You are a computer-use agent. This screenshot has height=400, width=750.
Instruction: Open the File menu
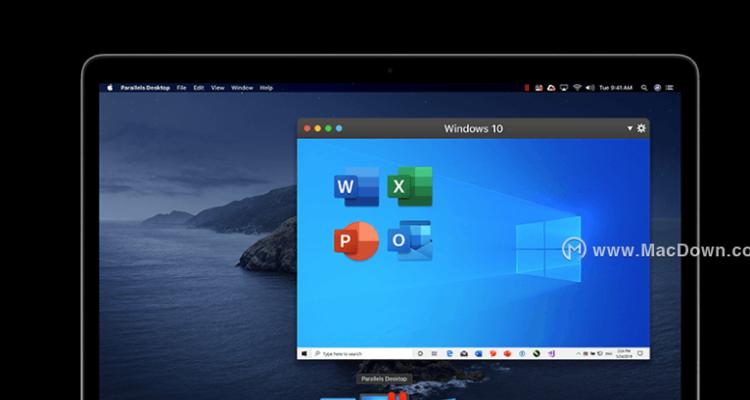pos(181,88)
